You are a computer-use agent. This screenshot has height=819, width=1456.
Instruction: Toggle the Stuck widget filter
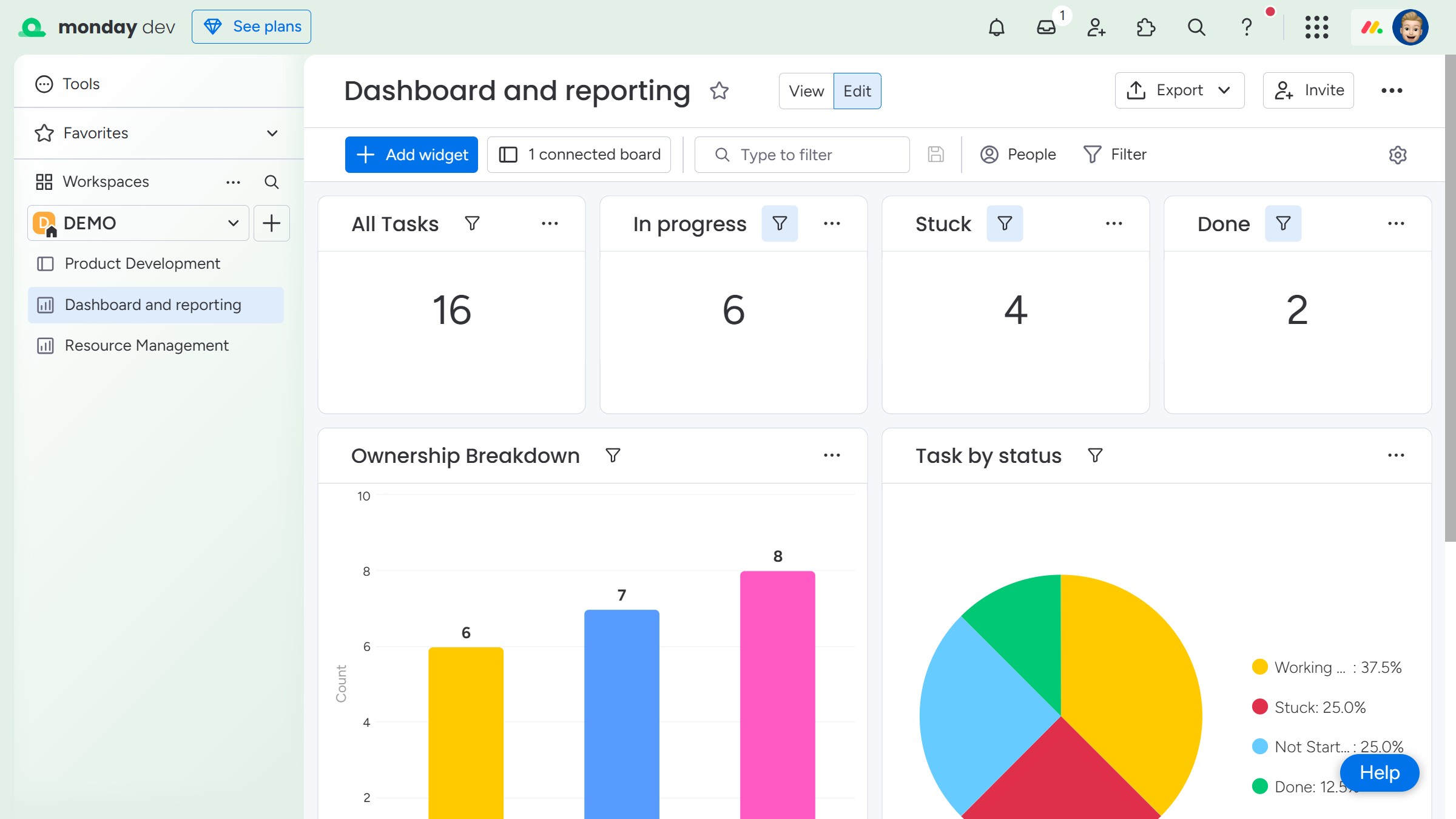(1005, 223)
